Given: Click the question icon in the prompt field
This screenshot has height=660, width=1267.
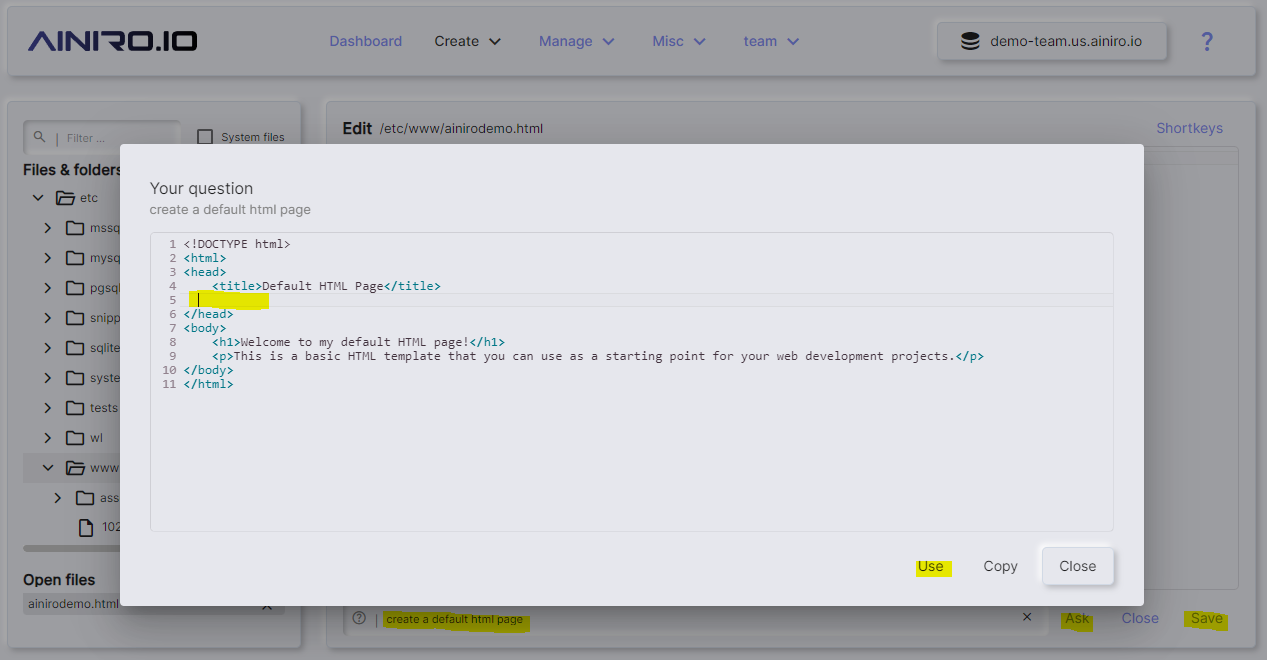Looking at the screenshot, I should coord(359,618).
